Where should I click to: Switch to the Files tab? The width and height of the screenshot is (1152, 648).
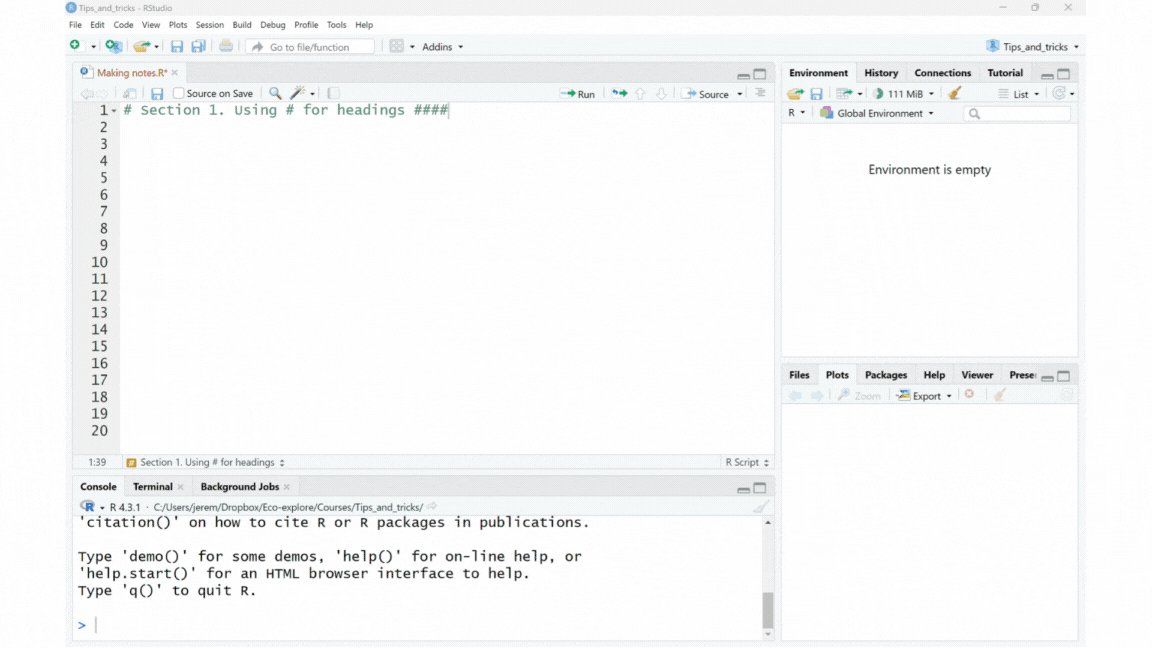pyautogui.click(x=799, y=375)
